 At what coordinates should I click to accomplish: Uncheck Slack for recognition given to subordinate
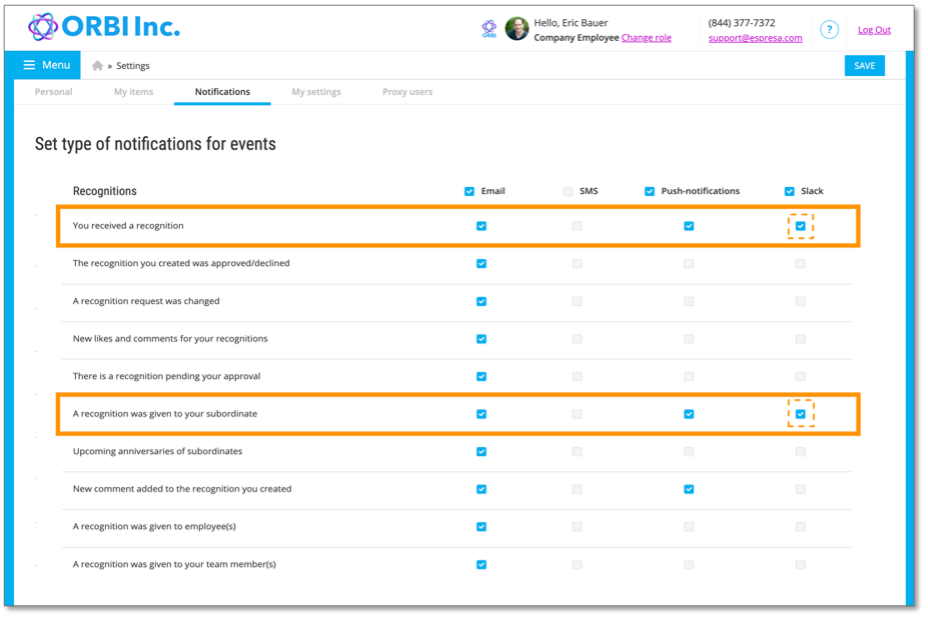(801, 414)
